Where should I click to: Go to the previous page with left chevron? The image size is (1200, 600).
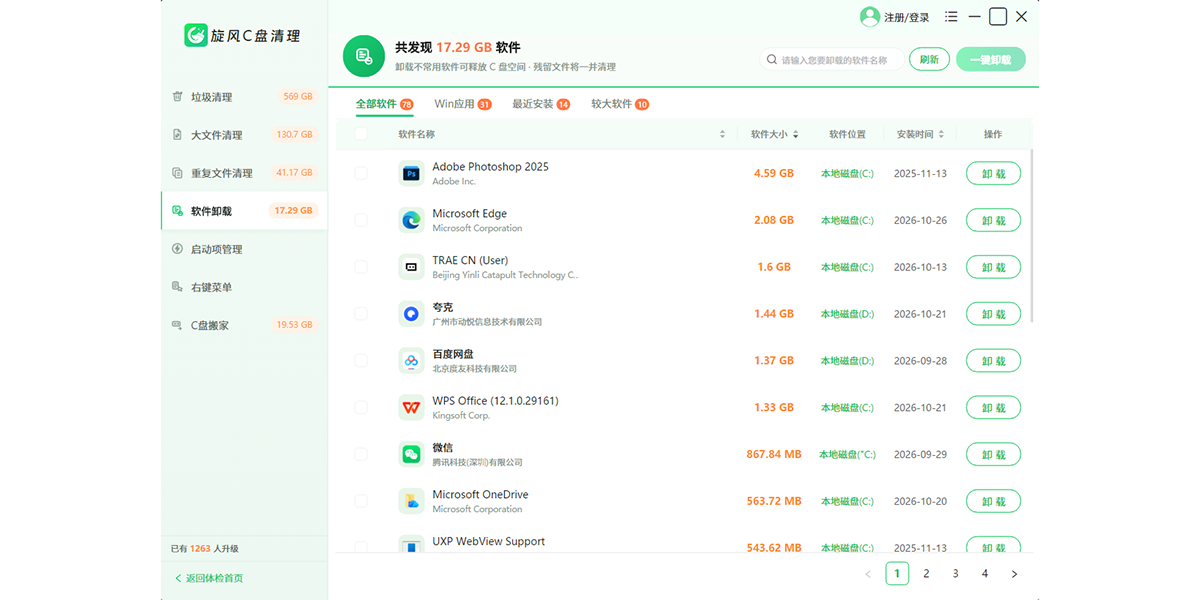point(868,574)
